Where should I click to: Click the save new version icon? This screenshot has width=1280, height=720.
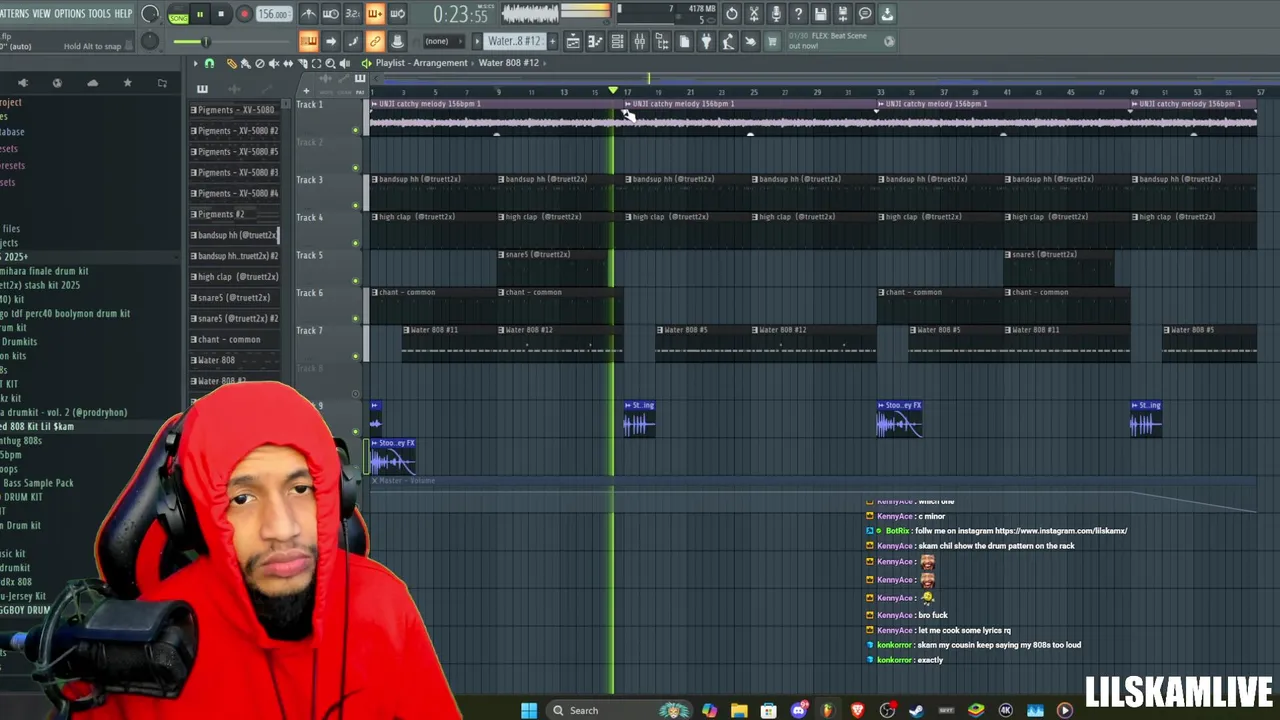pyautogui.click(x=842, y=14)
